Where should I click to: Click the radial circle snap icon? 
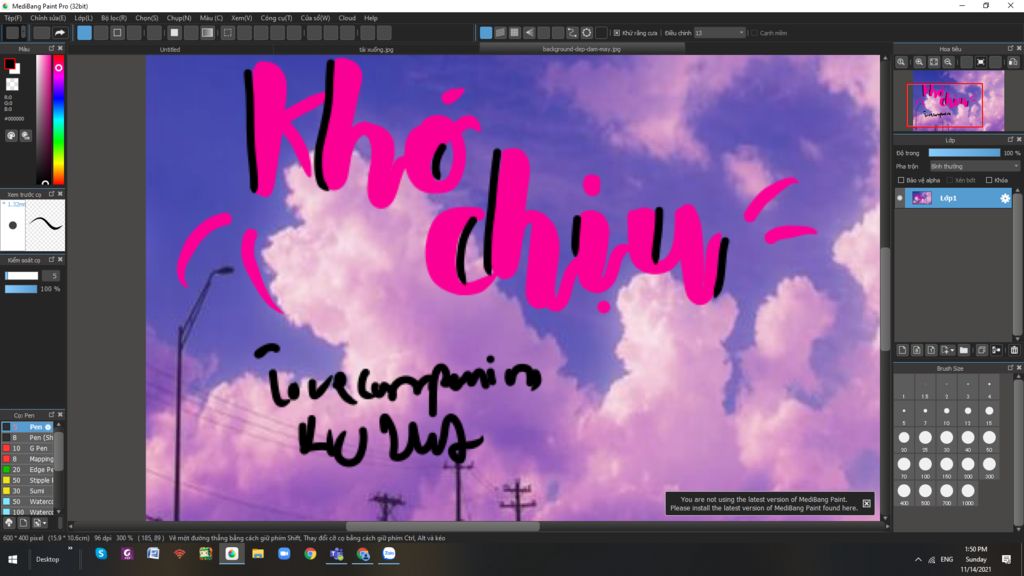click(x=586, y=33)
